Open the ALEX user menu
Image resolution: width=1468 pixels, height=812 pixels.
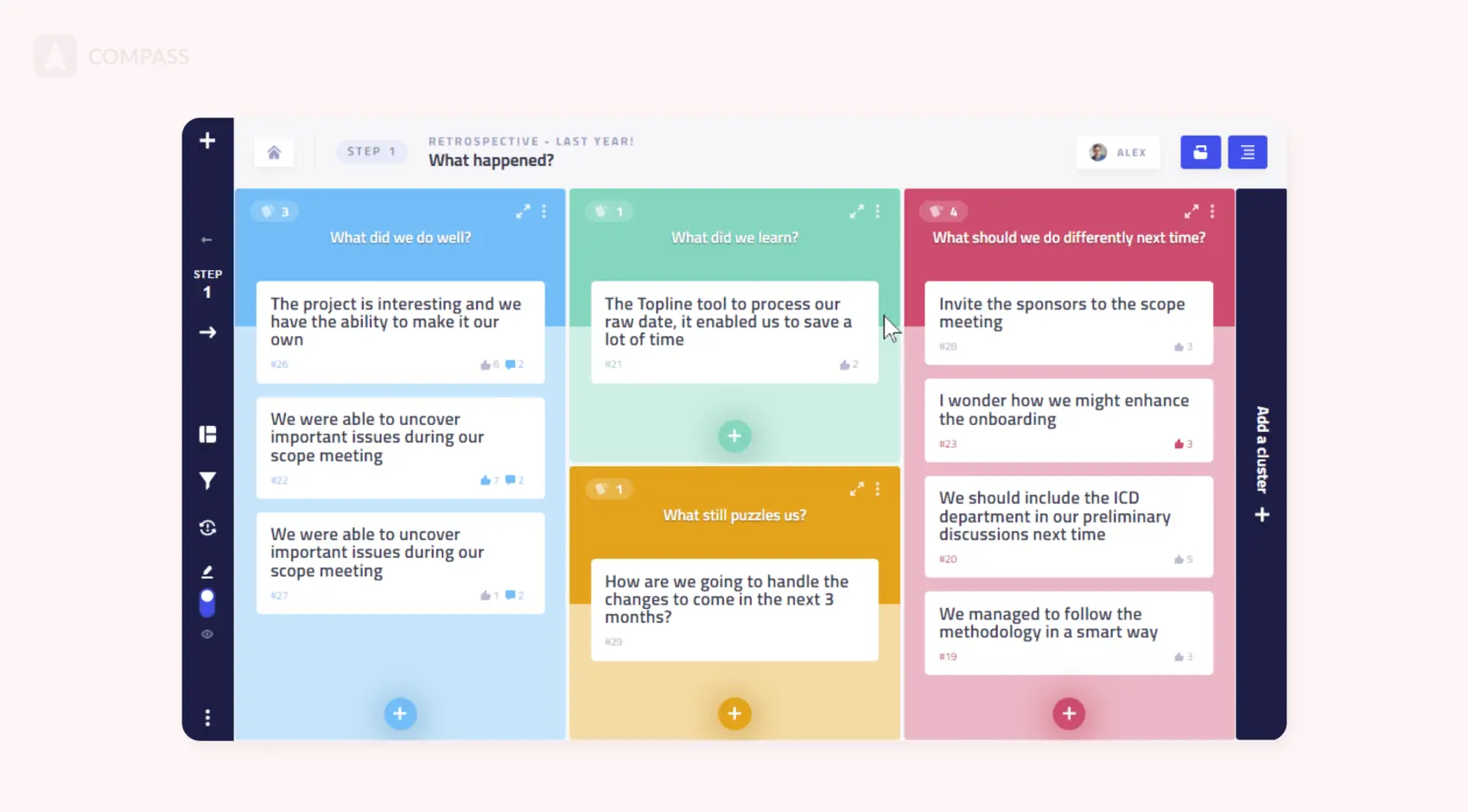[x=1118, y=153]
